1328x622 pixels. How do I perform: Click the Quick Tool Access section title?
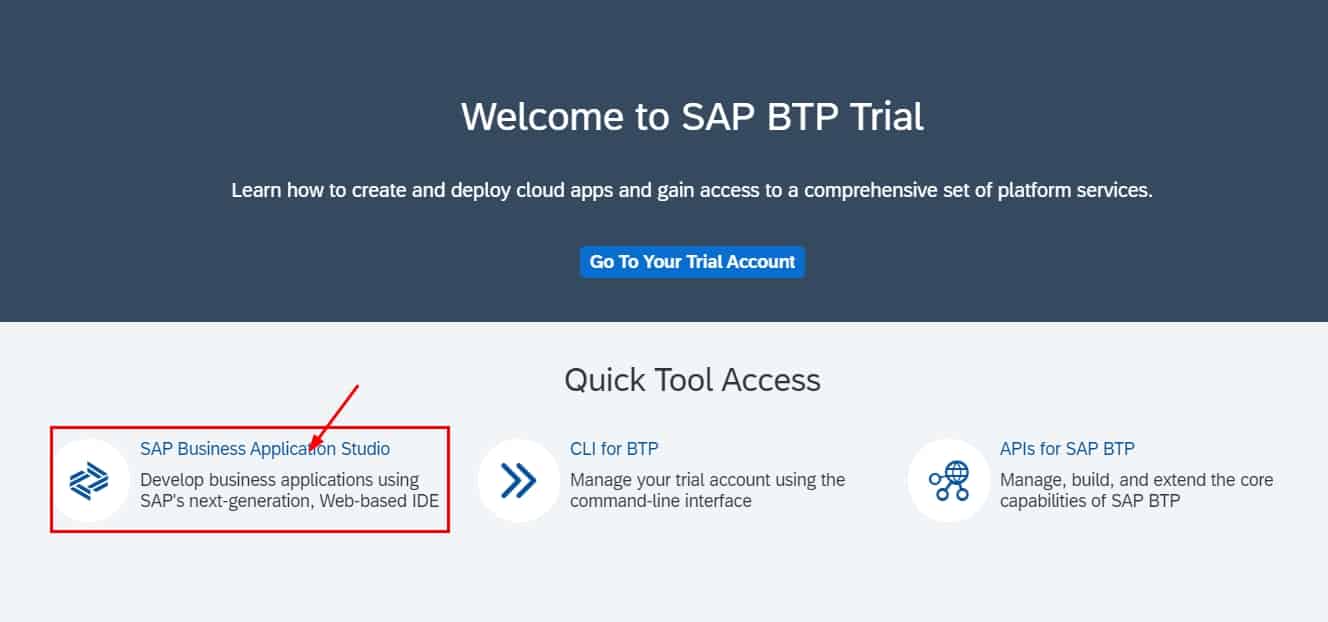692,380
